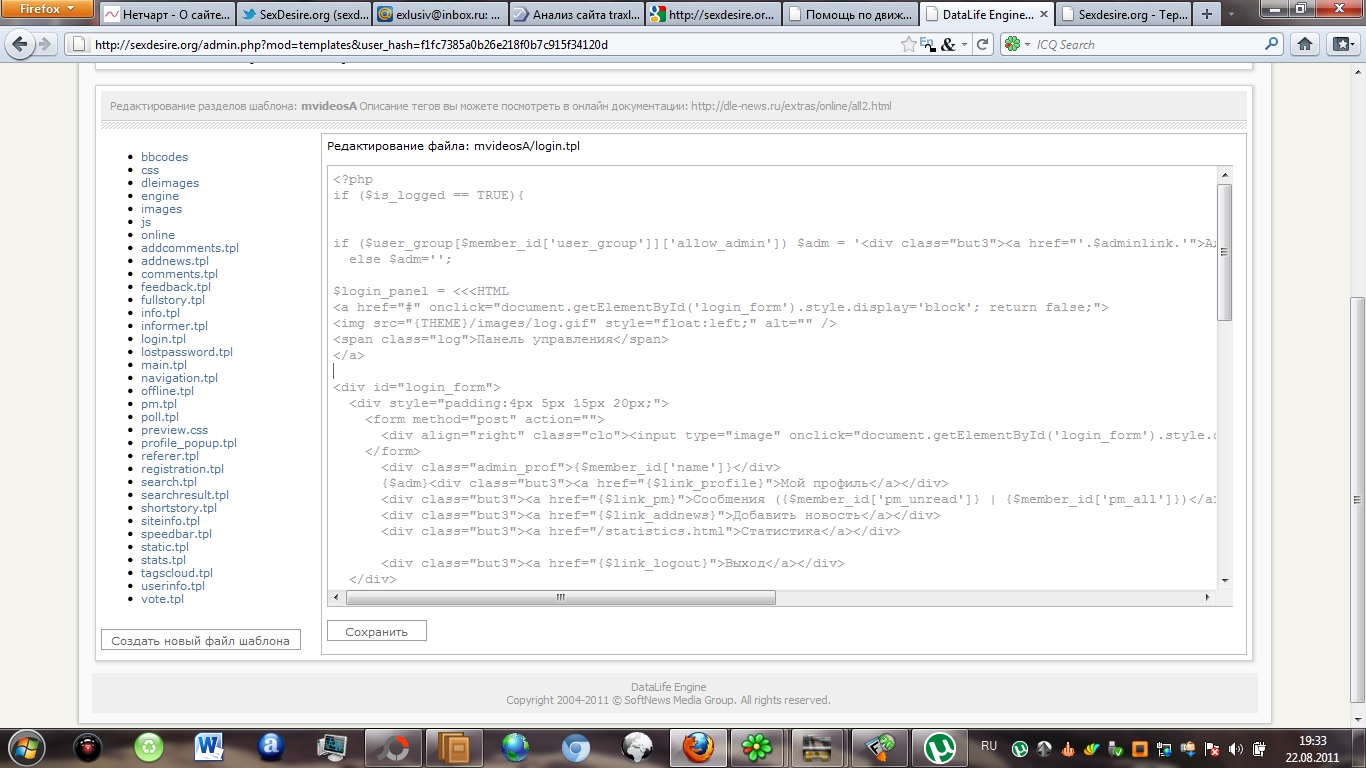Close the DataLife Engine tab
This screenshot has width=1366, height=768.
click(1045, 15)
